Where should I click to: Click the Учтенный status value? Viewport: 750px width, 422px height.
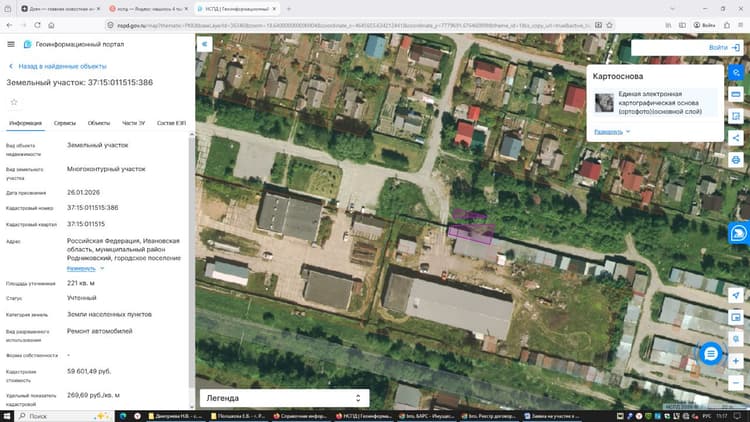tap(81, 298)
